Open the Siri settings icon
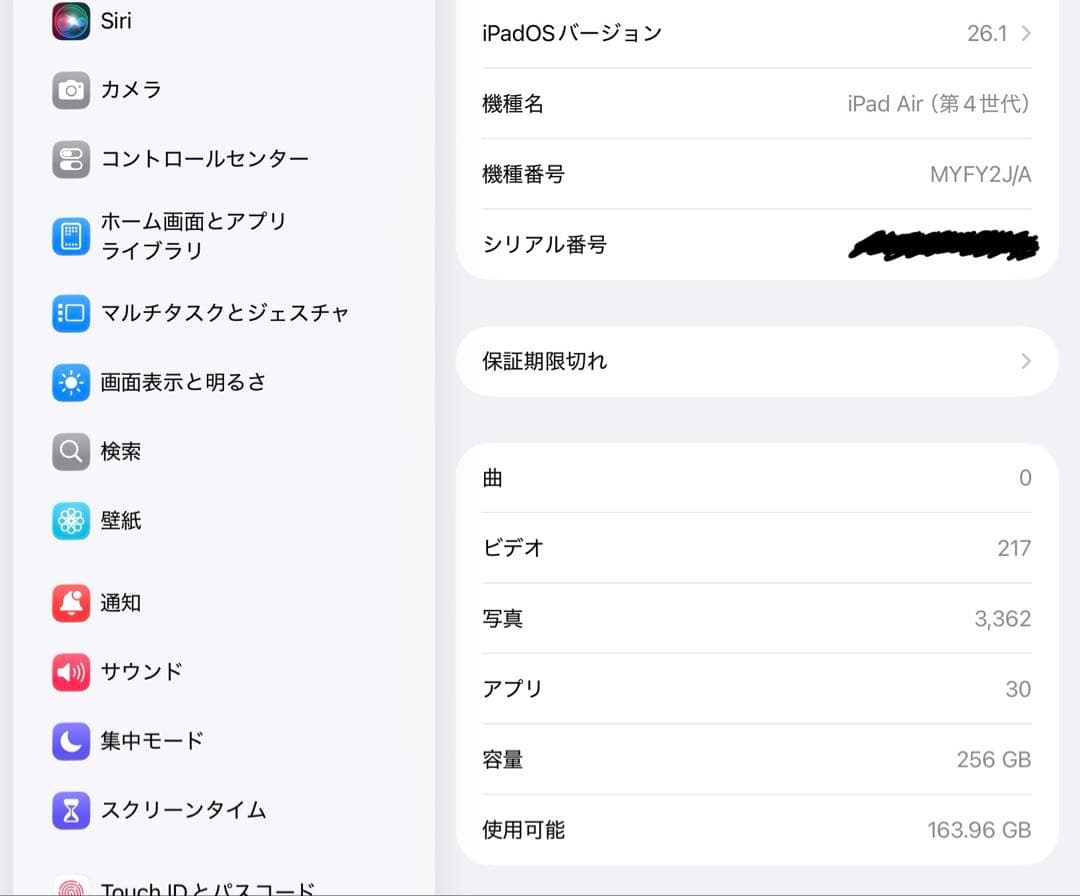1080x896 pixels. (x=70, y=21)
